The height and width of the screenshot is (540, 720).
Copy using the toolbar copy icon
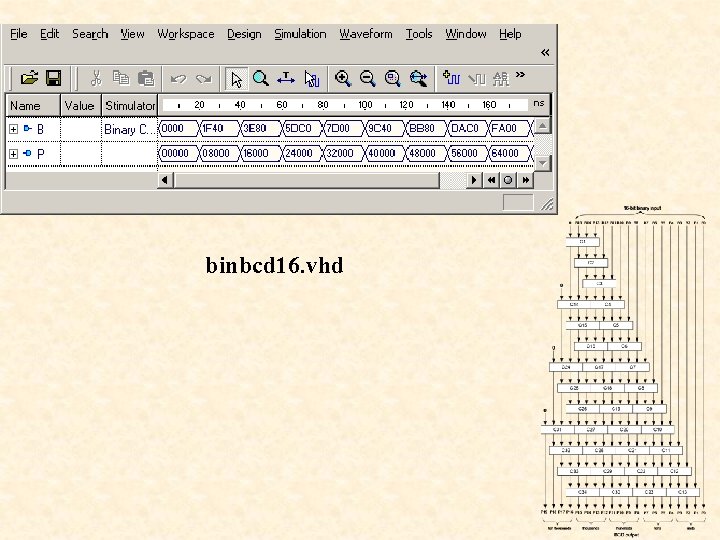(121, 78)
